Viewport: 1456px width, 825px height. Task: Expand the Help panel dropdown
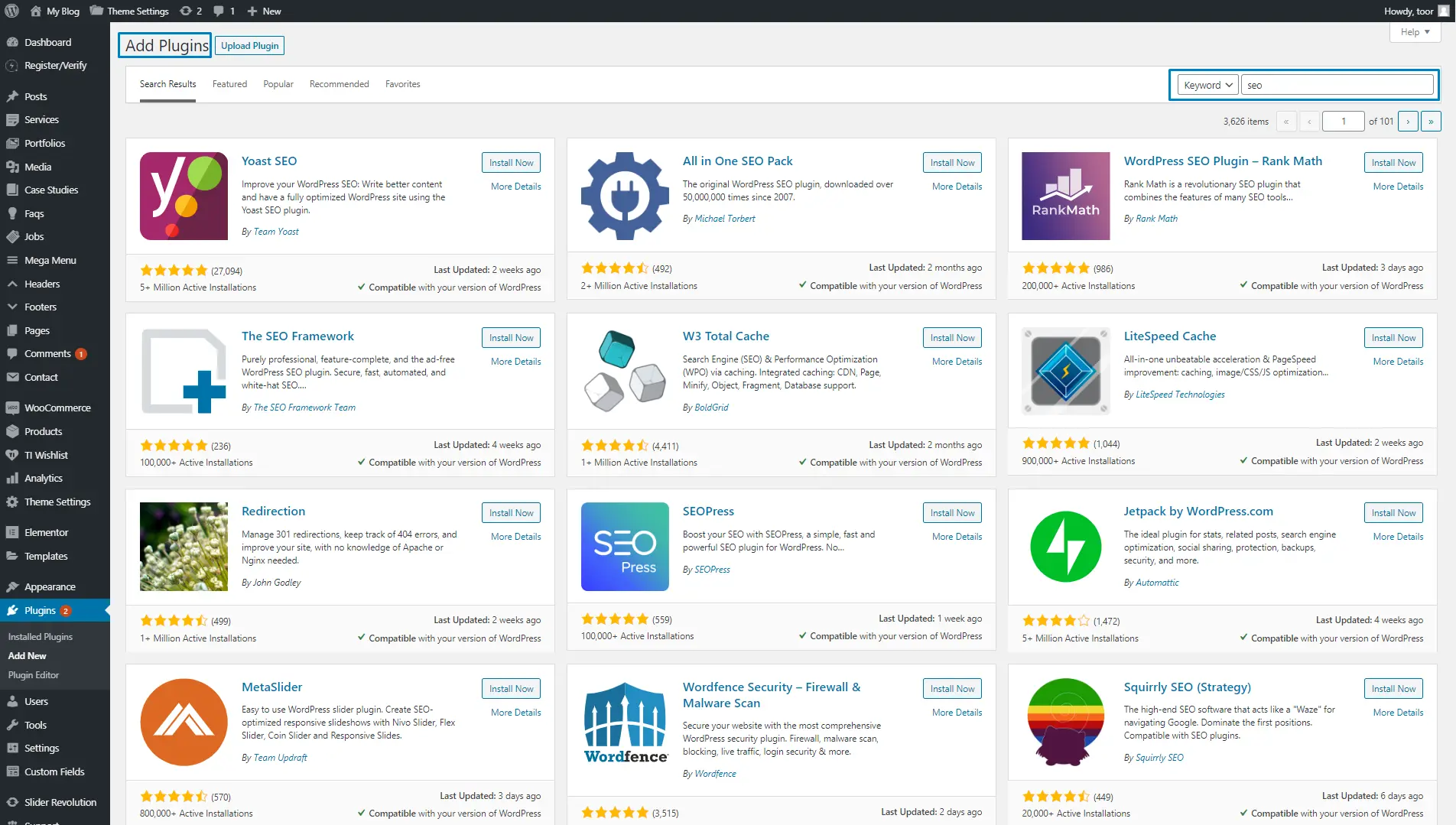(x=1415, y=32)
